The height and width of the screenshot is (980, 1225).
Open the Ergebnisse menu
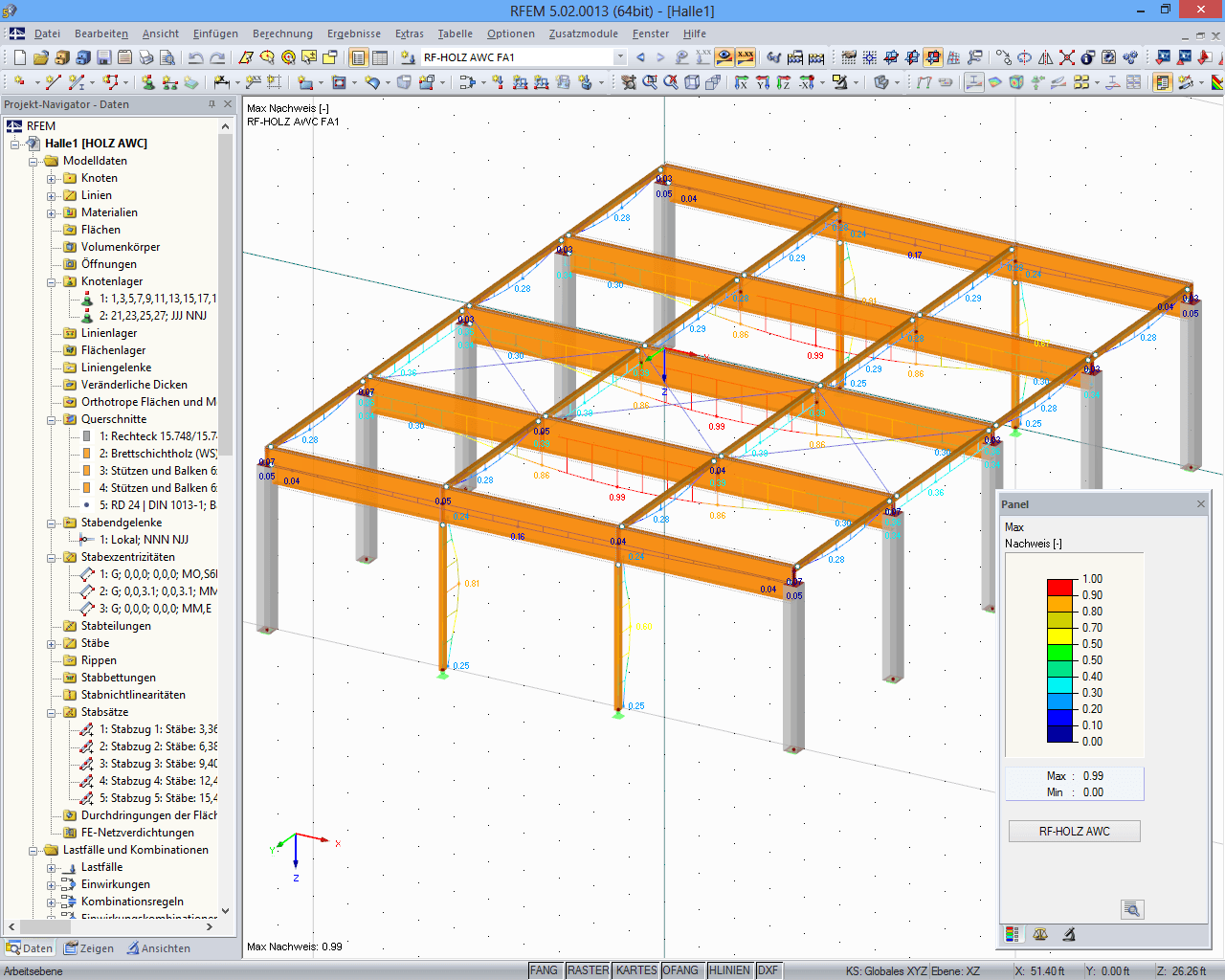point(353,33)
